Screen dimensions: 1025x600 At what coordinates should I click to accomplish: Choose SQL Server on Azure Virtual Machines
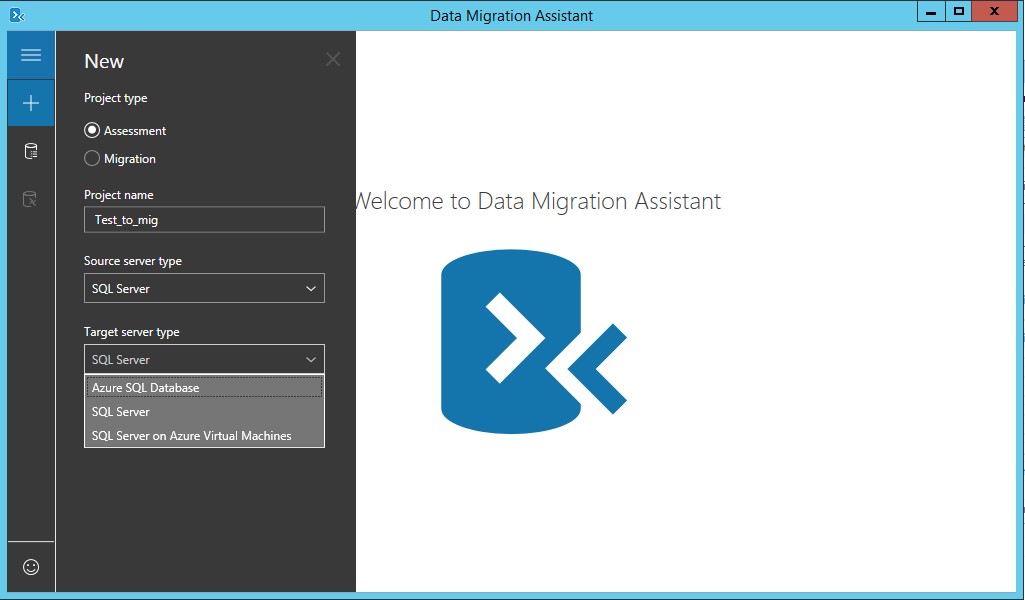[204, 436]
